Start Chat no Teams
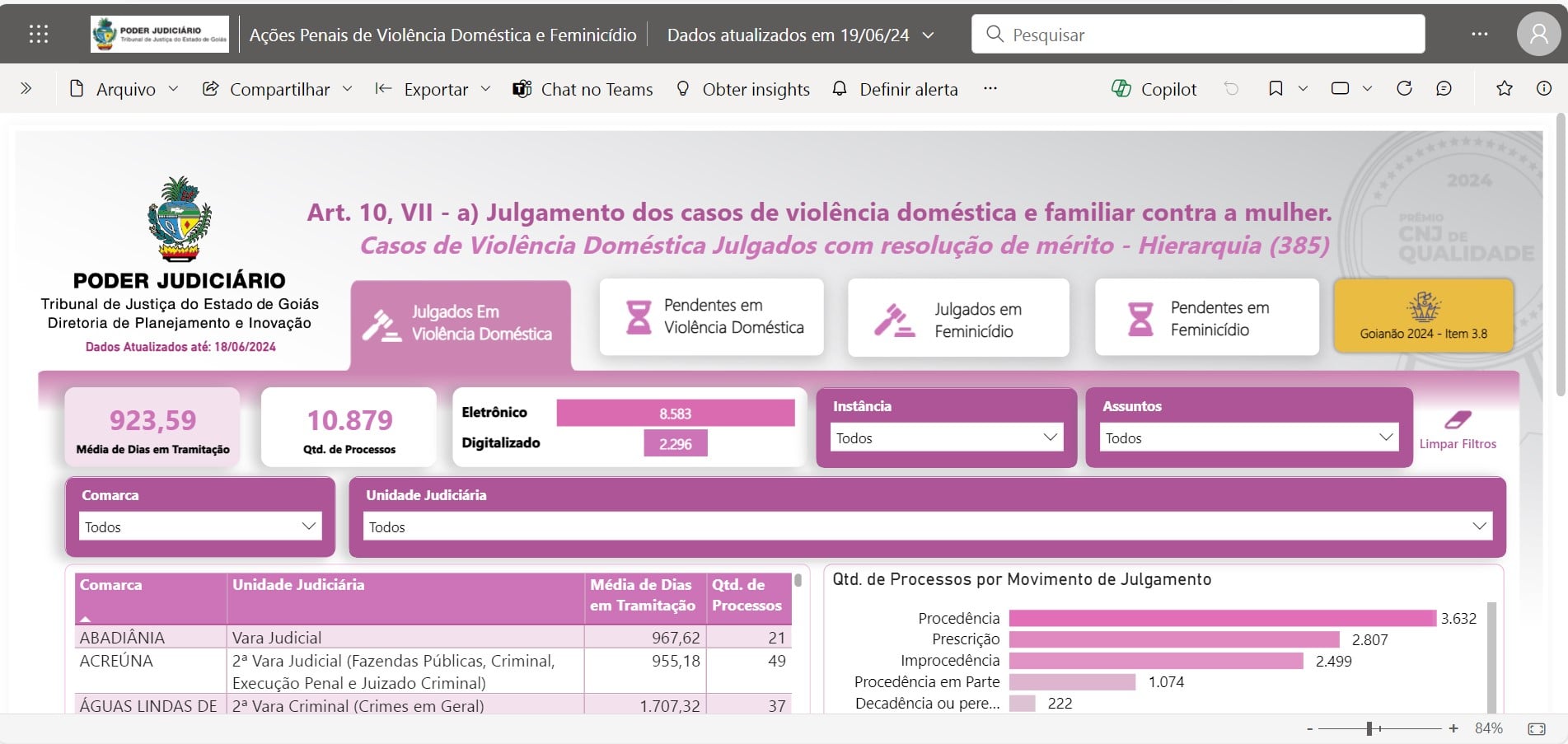 pyautogui.click(x=583, y=89)
